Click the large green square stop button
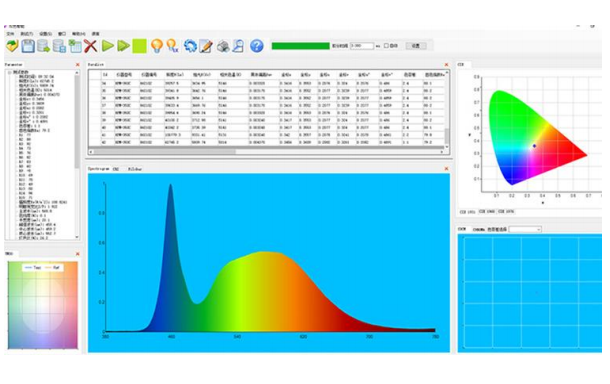Viewport: 610px width, 384px height. (x=139, y=46)
